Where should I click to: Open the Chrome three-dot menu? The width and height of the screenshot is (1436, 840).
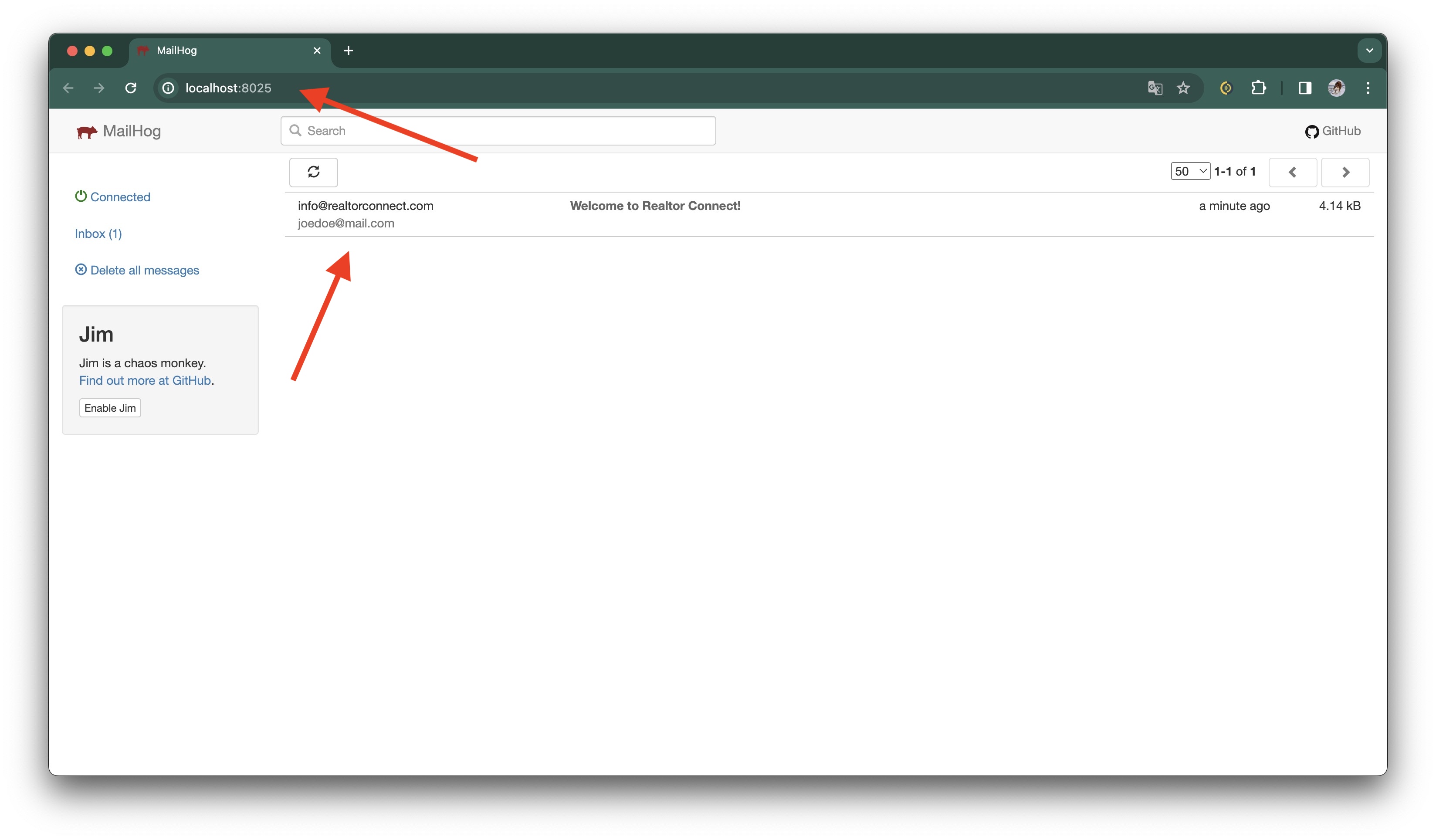(x=1368, y=88)
